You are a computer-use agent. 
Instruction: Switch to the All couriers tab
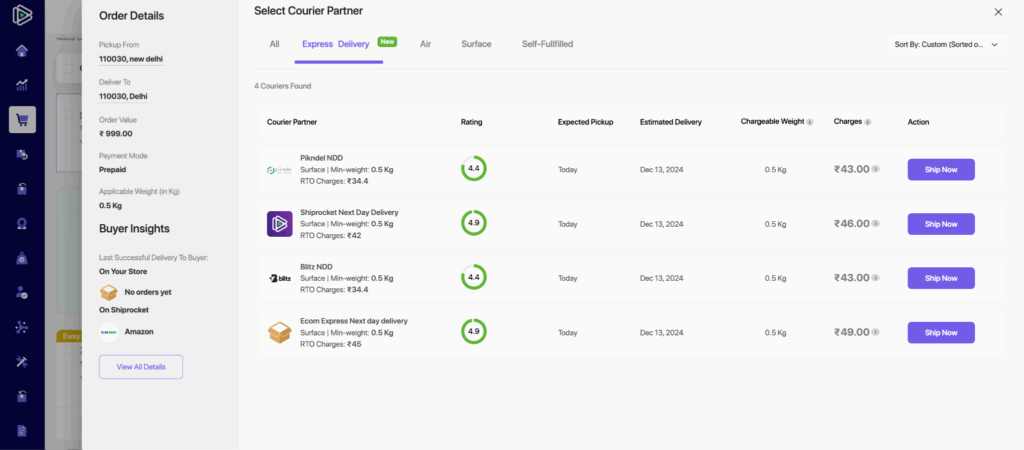[274, 44]
